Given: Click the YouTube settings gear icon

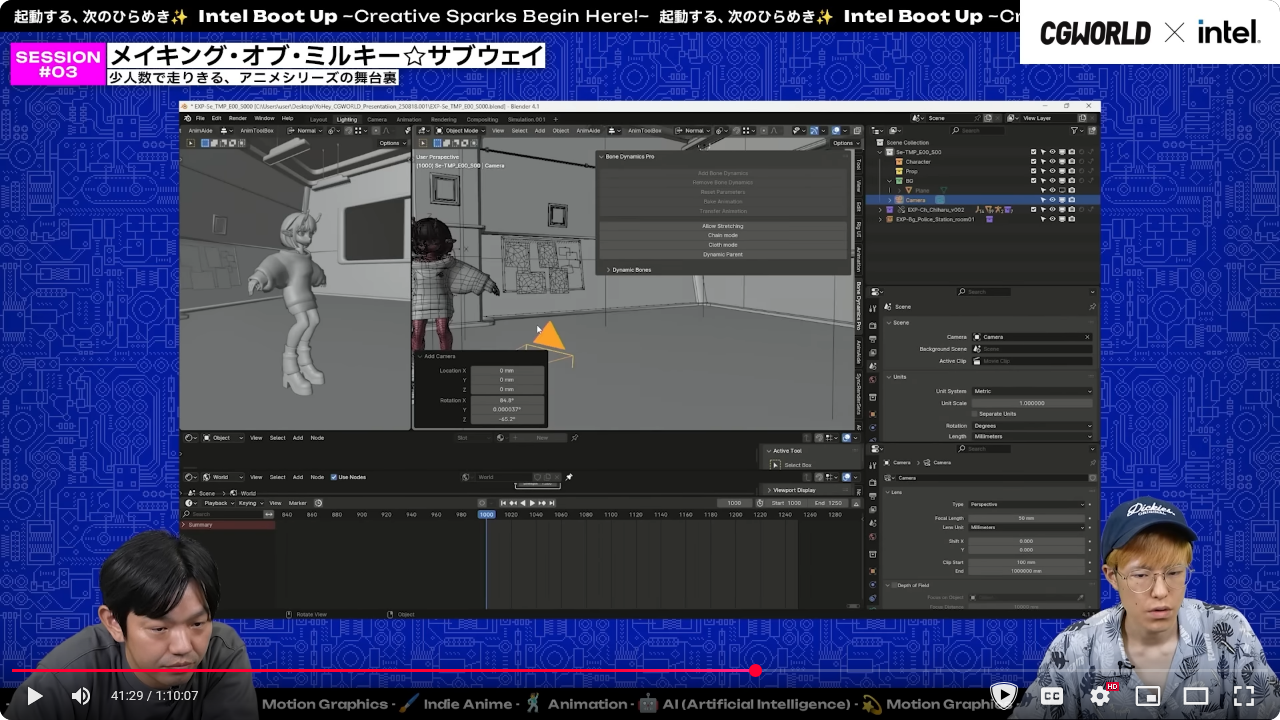Looking at the screenshot, I should tap(1100, 696).
